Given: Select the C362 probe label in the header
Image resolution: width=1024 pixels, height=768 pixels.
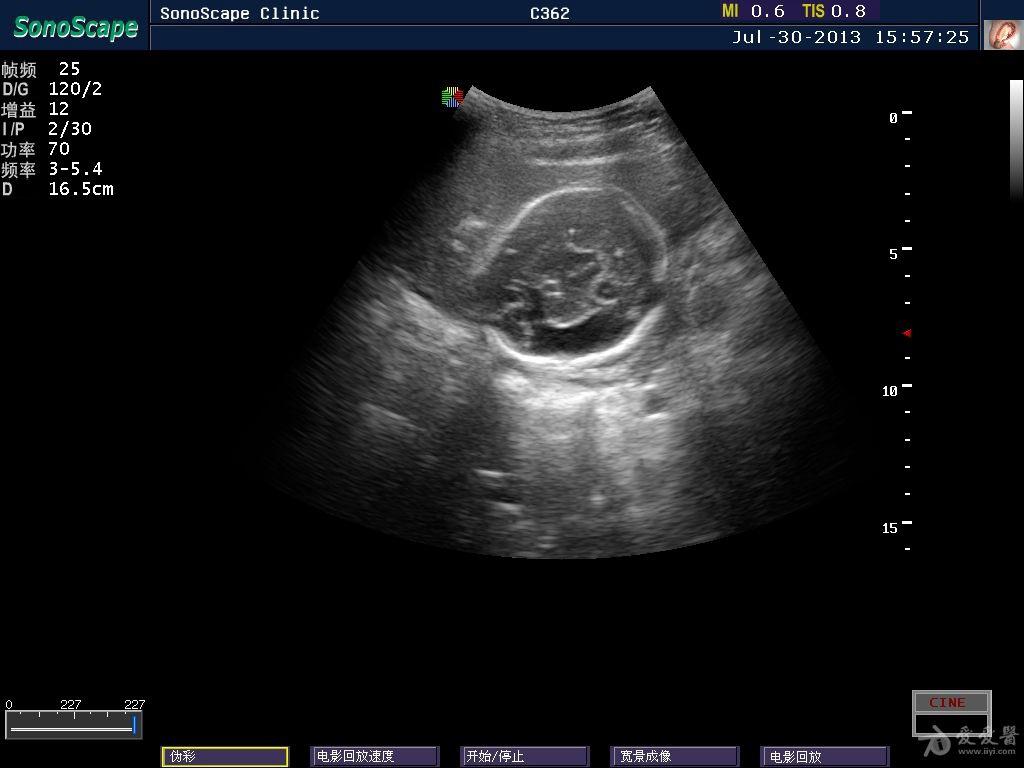Looking at the screenshot, I should click(x=549, y=13).
